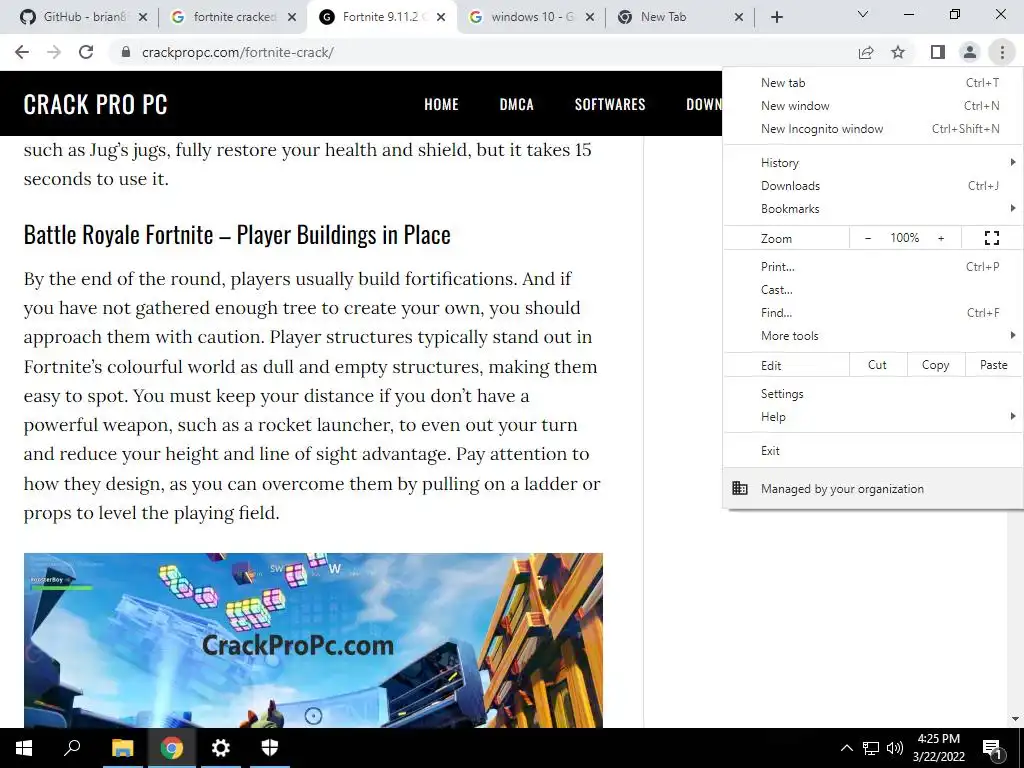
Task: Click the CRACK PRO PC site logo
Action: [95, 104]
